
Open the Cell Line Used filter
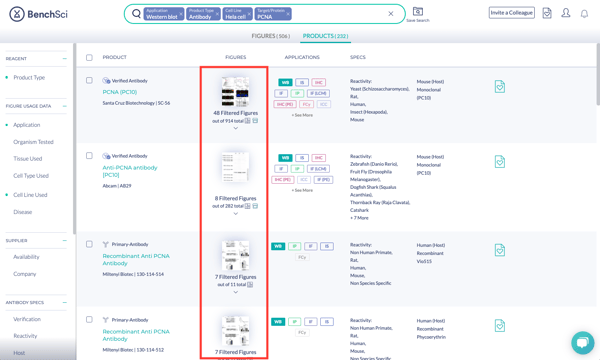(x=30, y=195)
